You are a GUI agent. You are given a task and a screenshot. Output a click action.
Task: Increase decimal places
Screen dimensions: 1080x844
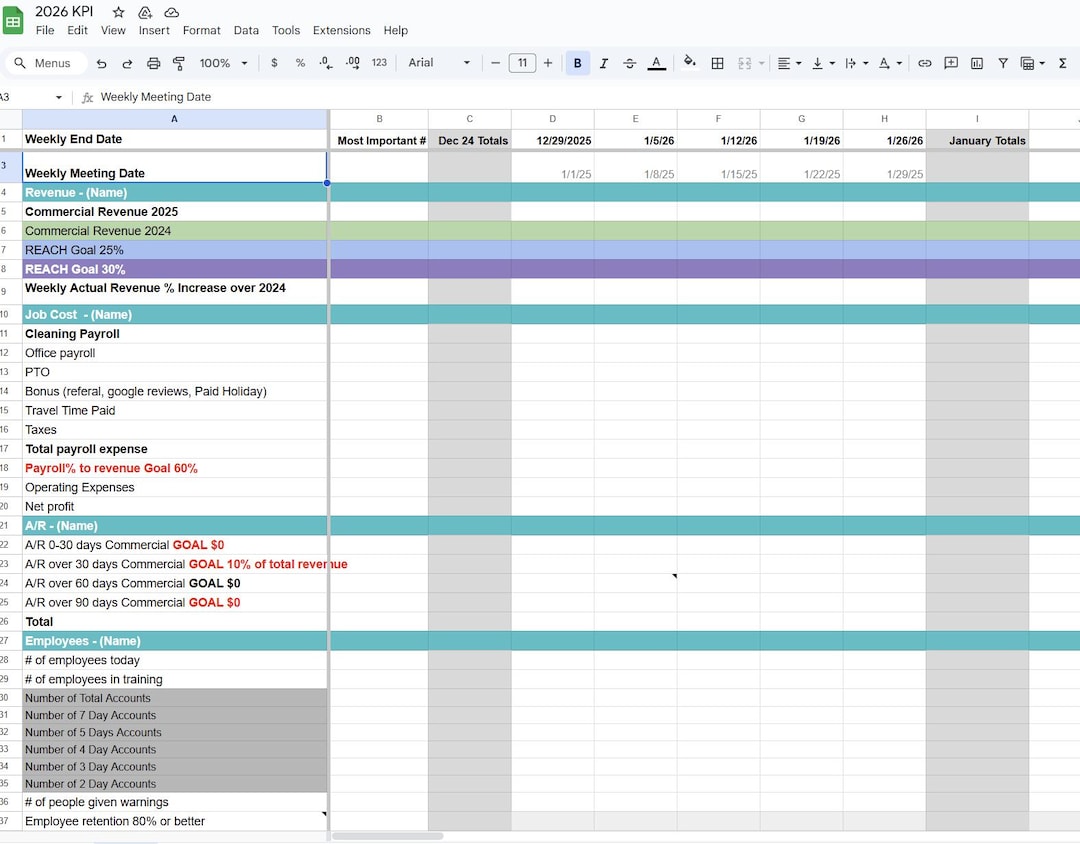(x=353, y=63)
